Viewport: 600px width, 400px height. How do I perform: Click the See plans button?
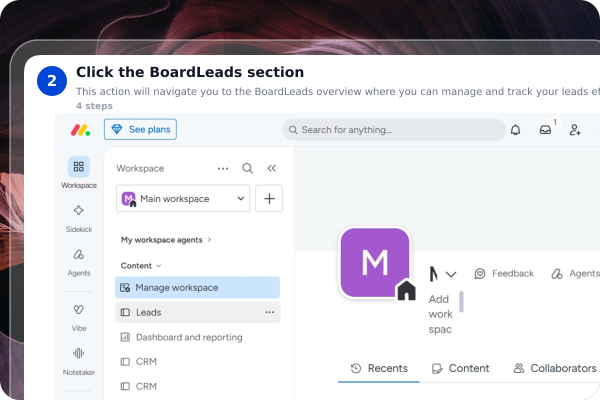pos(140,129)
